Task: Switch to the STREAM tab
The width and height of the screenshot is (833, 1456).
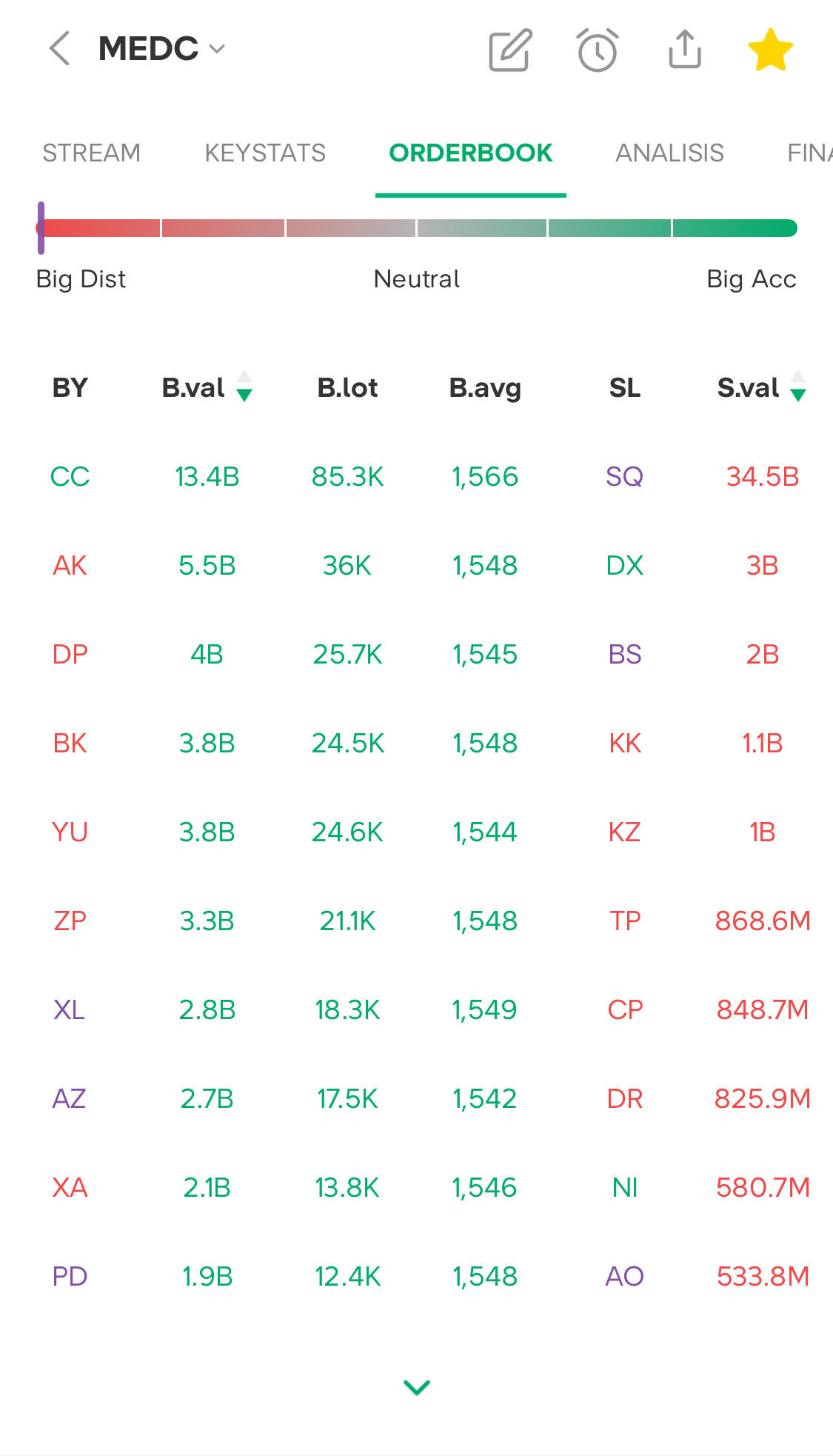Action: pos(91,153)
